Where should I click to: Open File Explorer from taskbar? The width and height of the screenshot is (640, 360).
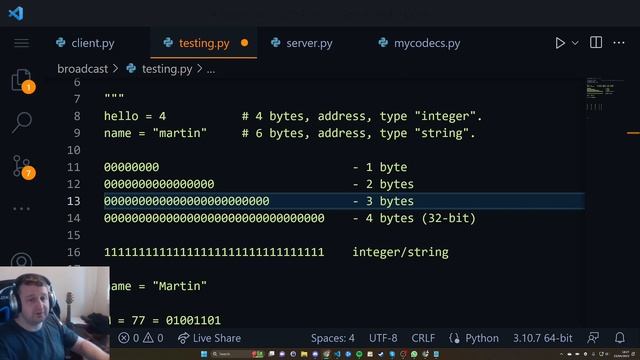304,354
